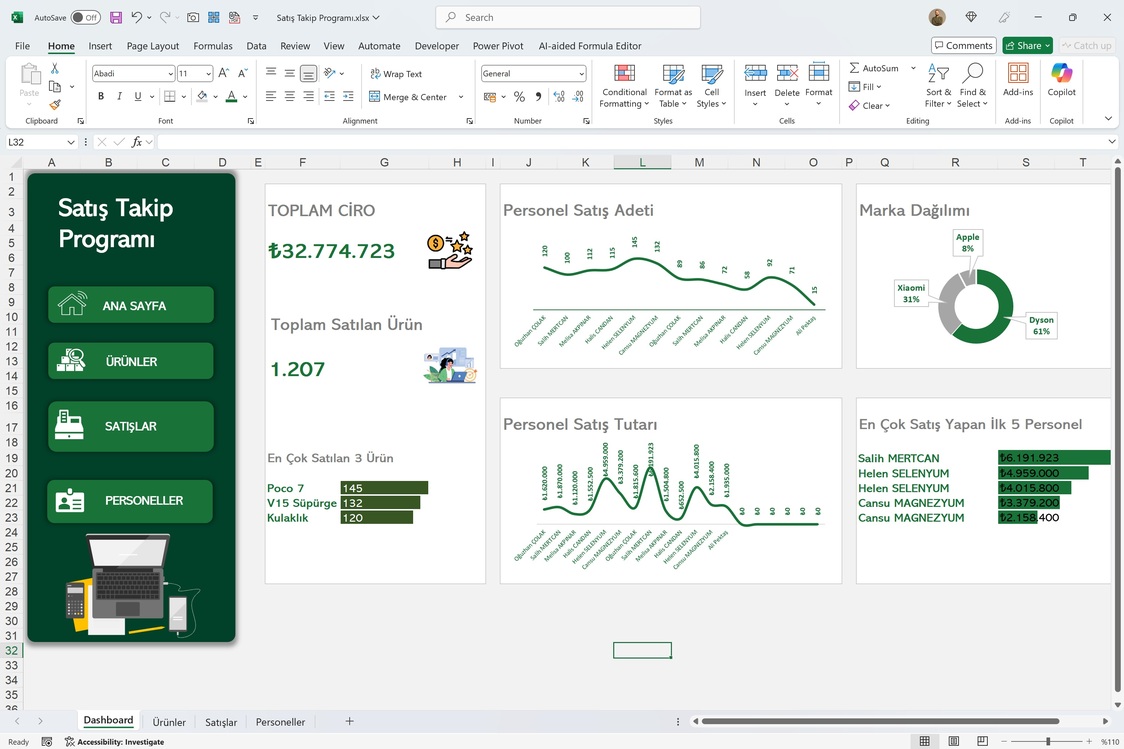Toggle Wrap Text
The height and width of the screenshot is (749, 1124).
tap(396, 74)
